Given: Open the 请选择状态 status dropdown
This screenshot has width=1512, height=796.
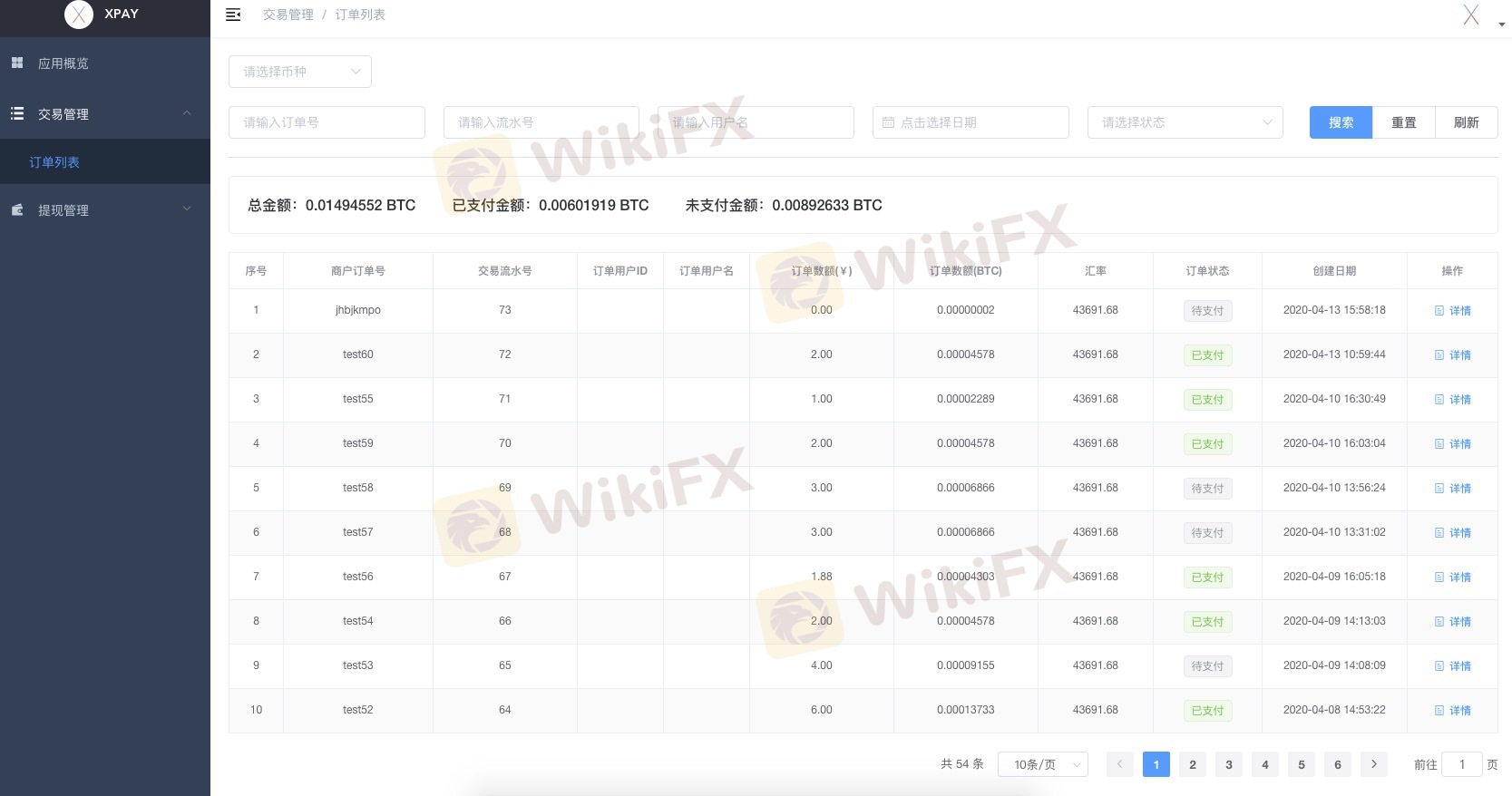Looking at the screenshot, I should coord(1185,122).
